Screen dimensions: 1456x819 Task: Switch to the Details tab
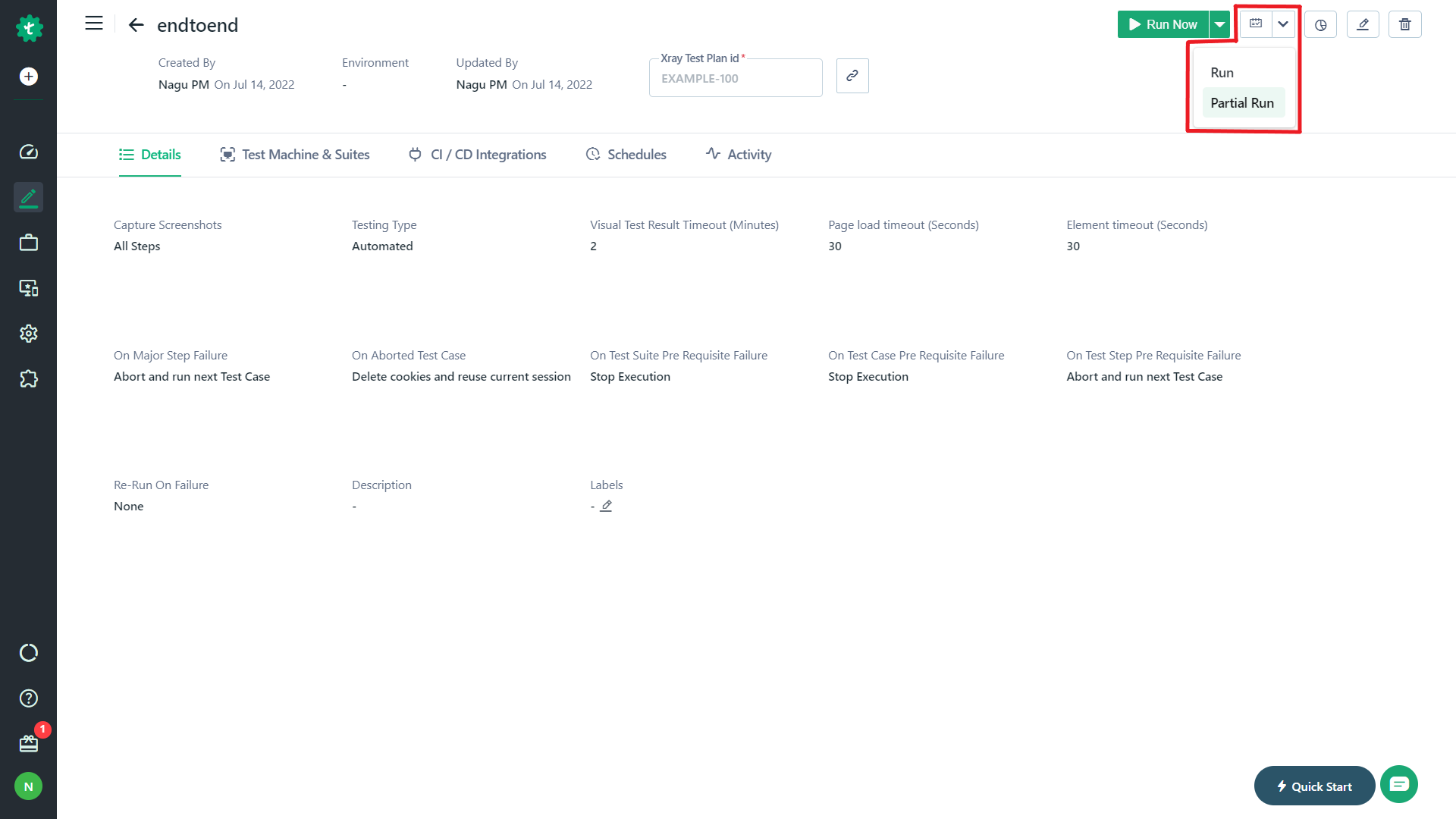click(x=150, y=155)
